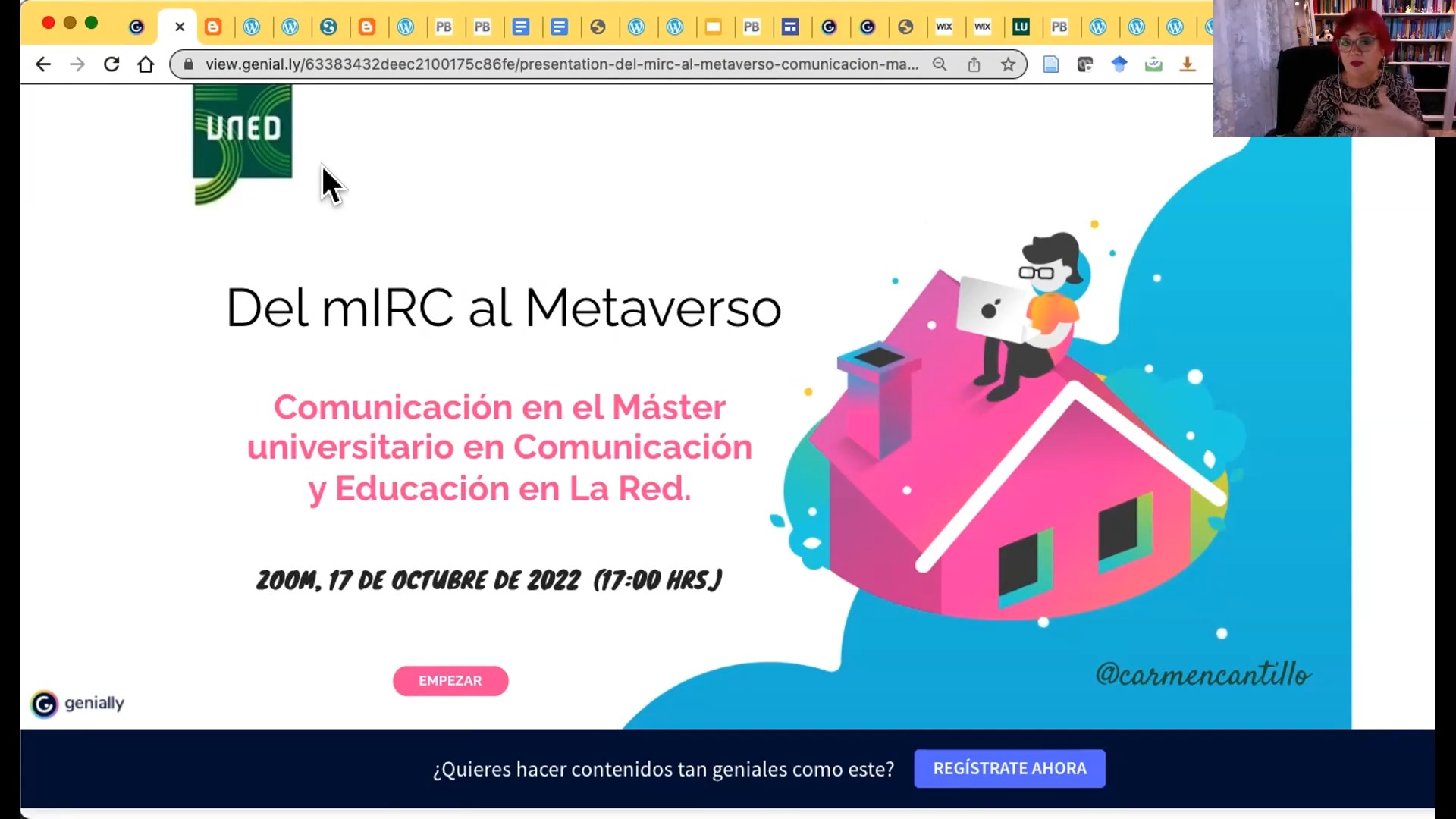Reload the Genially presentation page
This screenshot has width=1456, height=819.
pos(111,64)
